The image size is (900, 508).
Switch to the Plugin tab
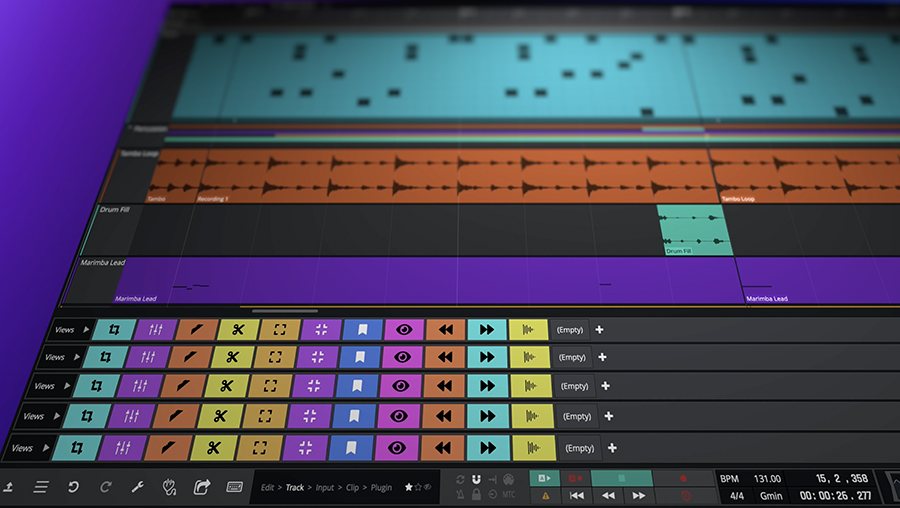[381, 487]
